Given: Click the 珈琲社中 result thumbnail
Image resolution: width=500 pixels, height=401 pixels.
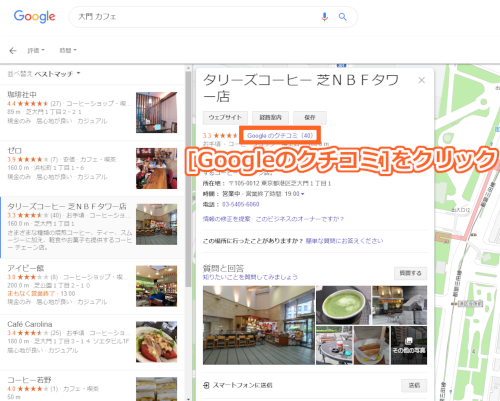Looking at the screenshot, I should [156, 112].
